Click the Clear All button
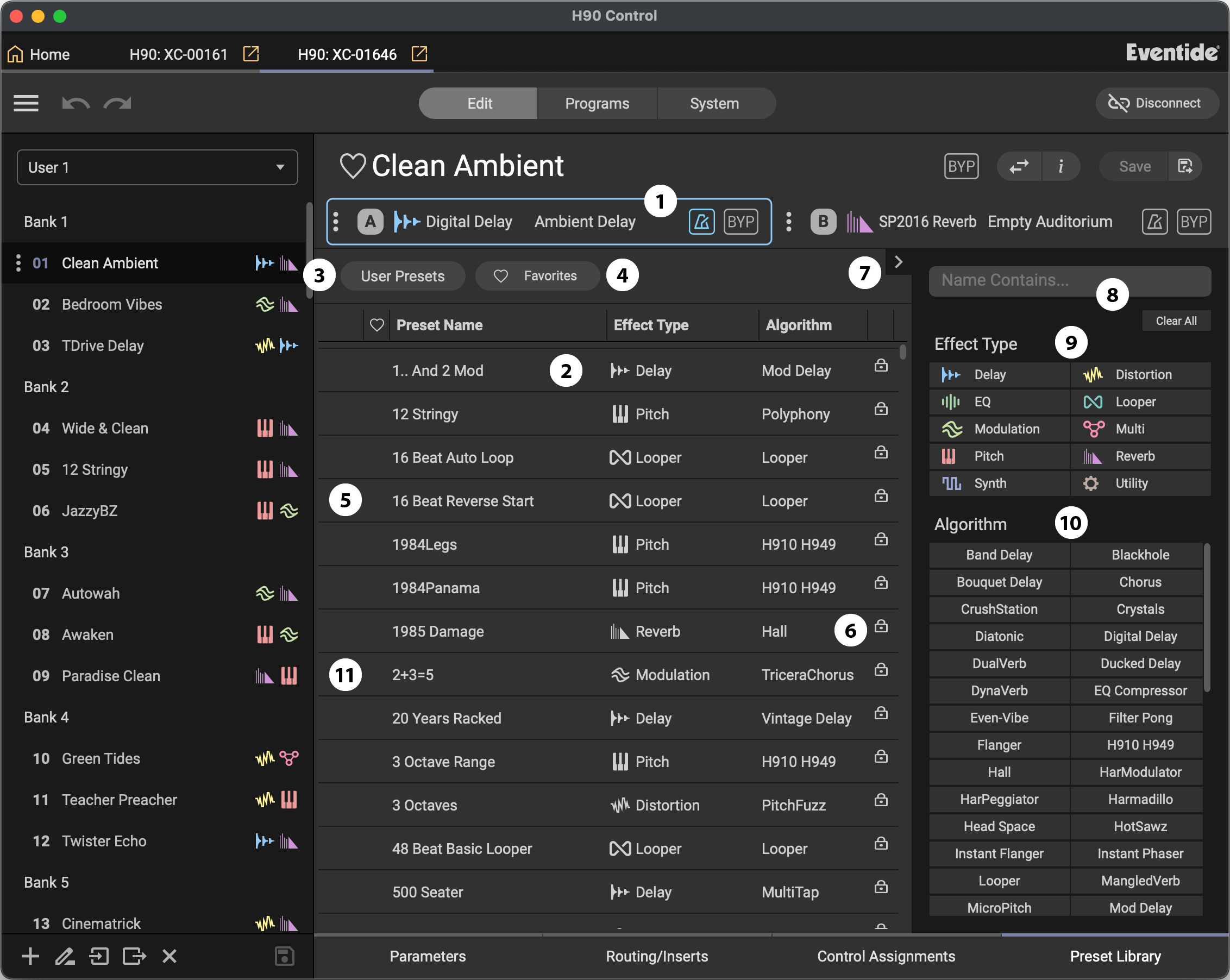This screenshot has height=980, width=1230. [x=1176, y=321]
